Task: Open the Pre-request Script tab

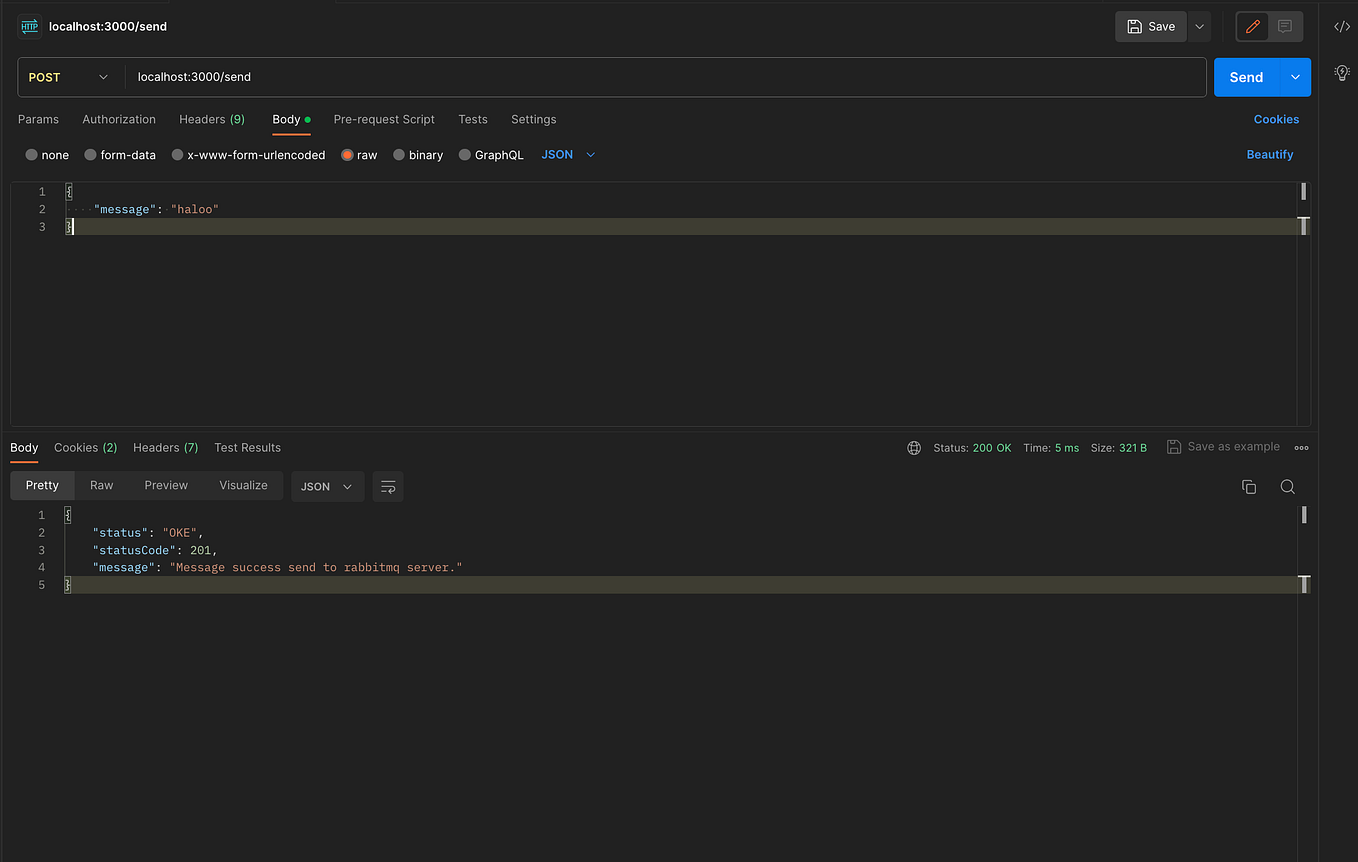Action: click(x=384, y=119)
